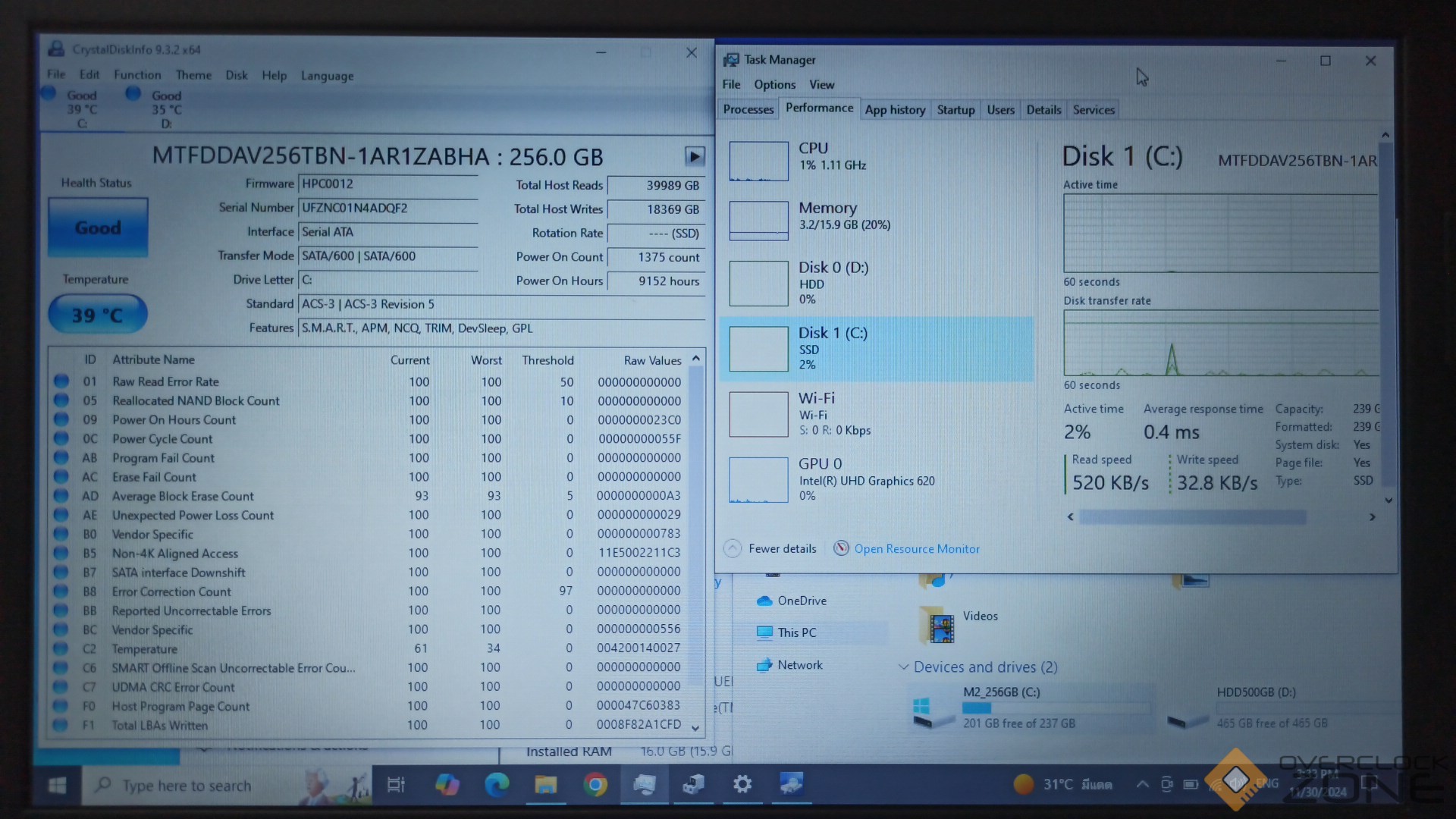Image resolution: width=1456 pixels, height=819 pixels.
Task: Click the Good health status button
Action: click(98, 227)
